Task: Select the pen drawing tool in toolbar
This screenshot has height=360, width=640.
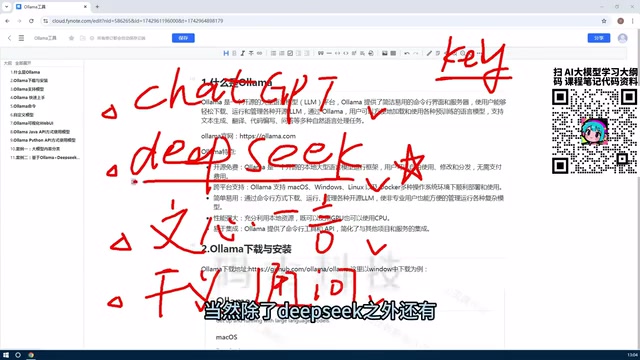Action: (429, 53)
